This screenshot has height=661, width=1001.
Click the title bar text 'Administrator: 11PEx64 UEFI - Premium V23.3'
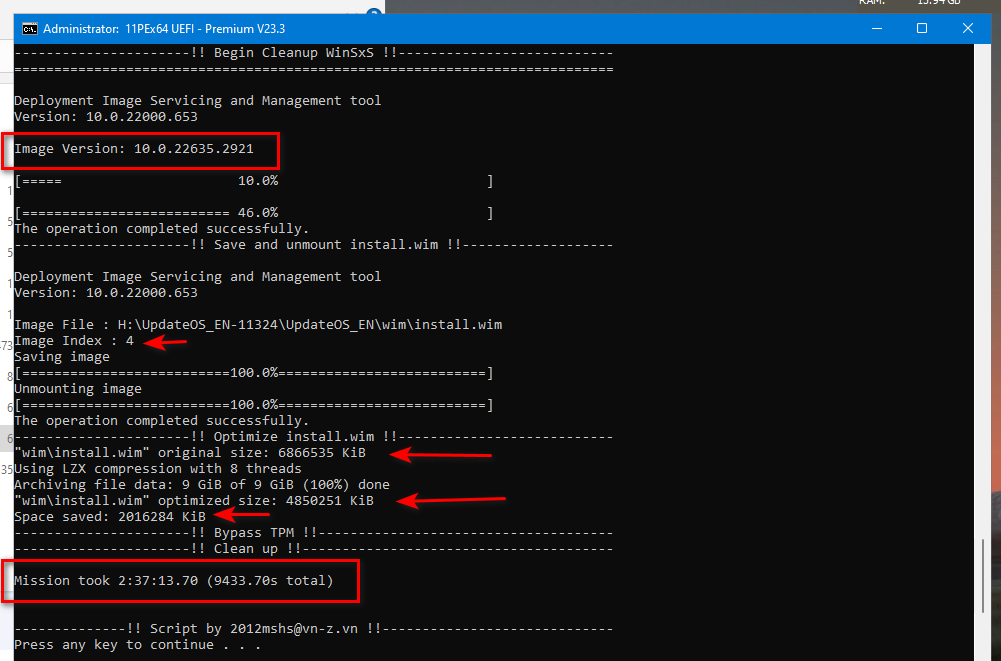click(x=164, y=29)
